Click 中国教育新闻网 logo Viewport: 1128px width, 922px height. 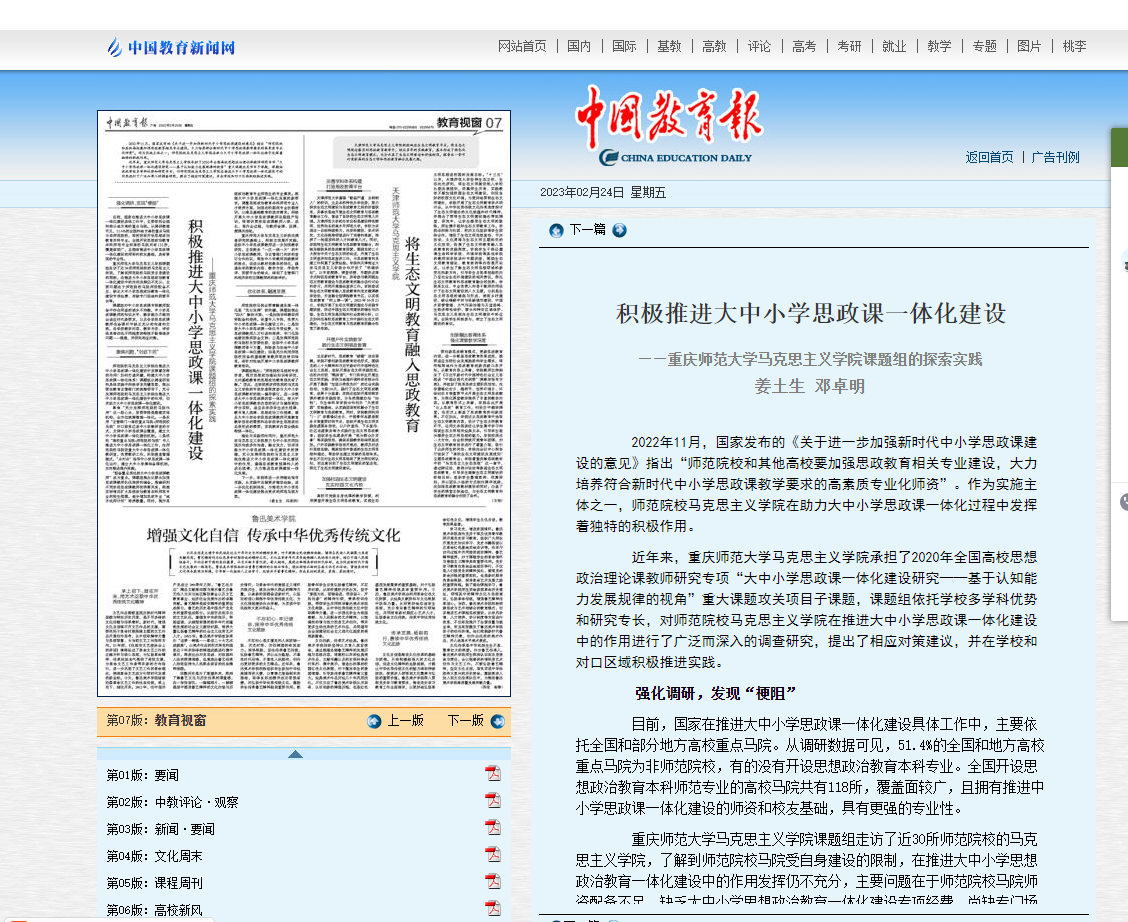pyautogui.click(x=171, y=47)
